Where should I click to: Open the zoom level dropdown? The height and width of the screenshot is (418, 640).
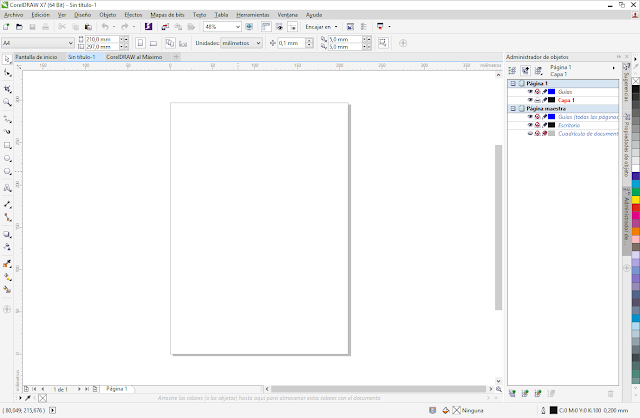click(237, 27)
